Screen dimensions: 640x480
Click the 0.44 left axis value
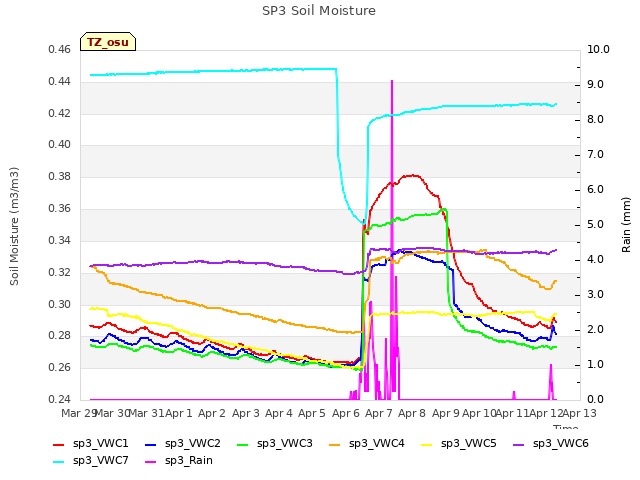click(x=60, y=82)
